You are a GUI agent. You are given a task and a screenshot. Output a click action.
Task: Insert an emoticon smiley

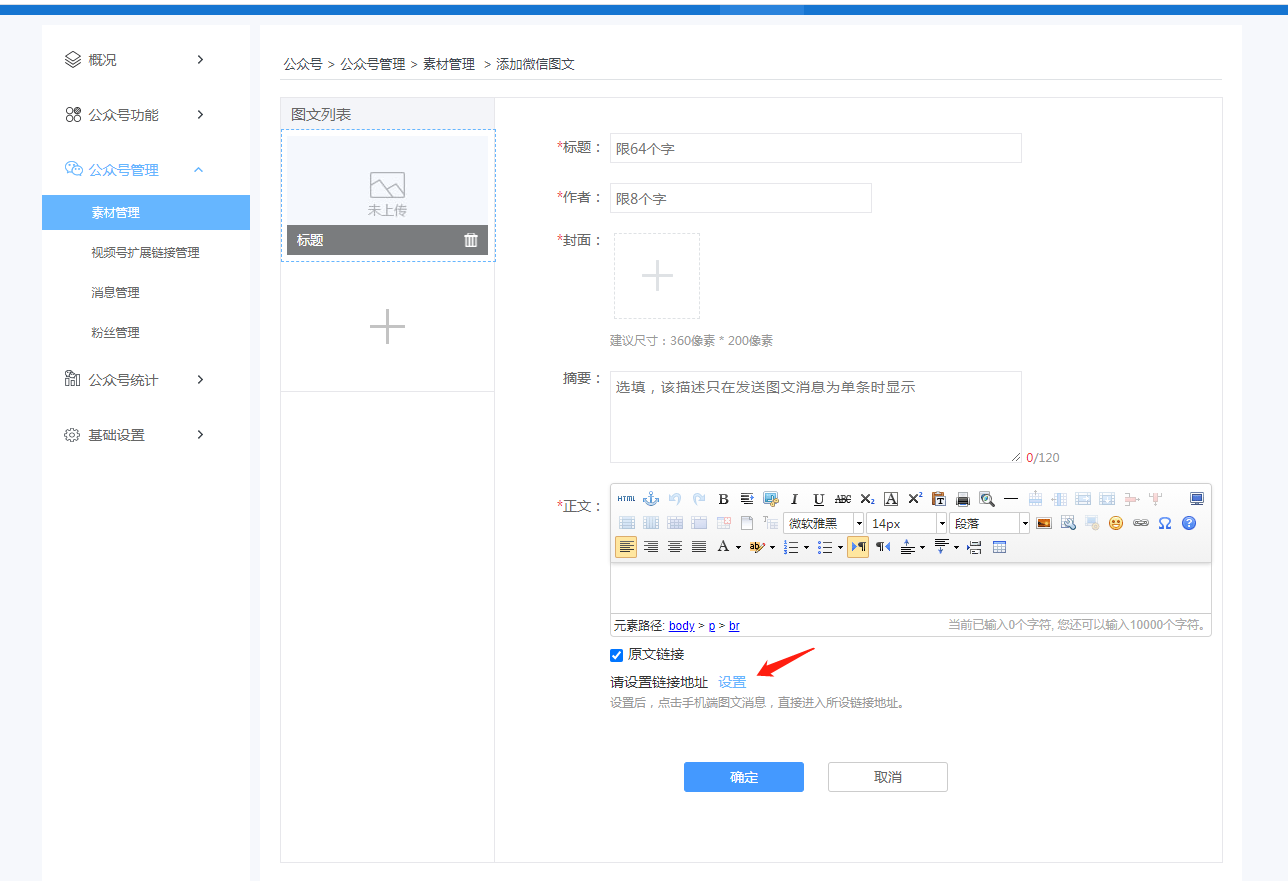tap(1116, 523)
